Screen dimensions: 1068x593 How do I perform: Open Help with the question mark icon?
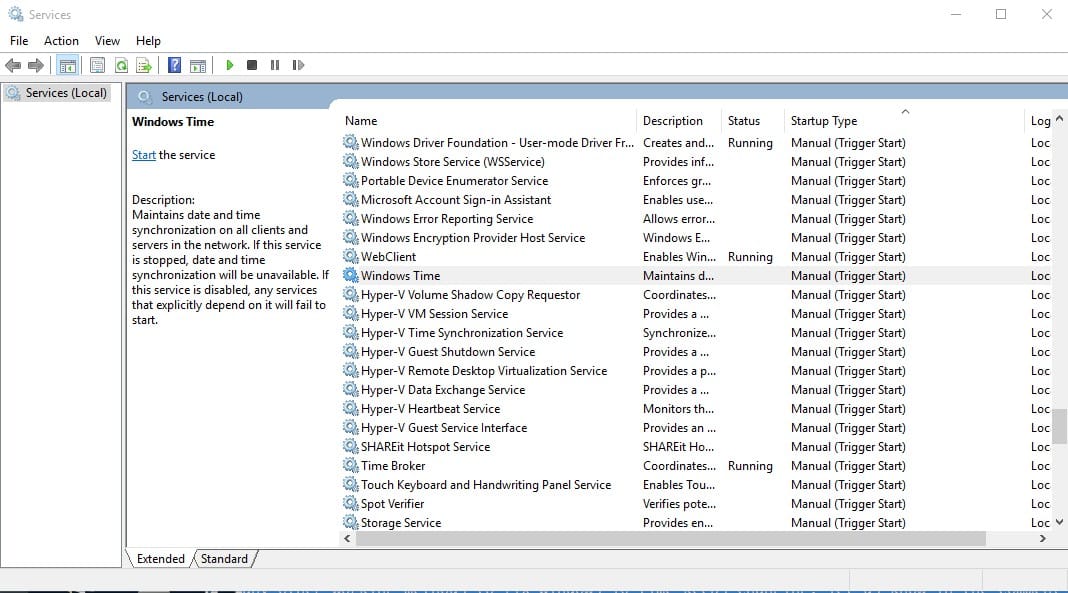(174, 65)
